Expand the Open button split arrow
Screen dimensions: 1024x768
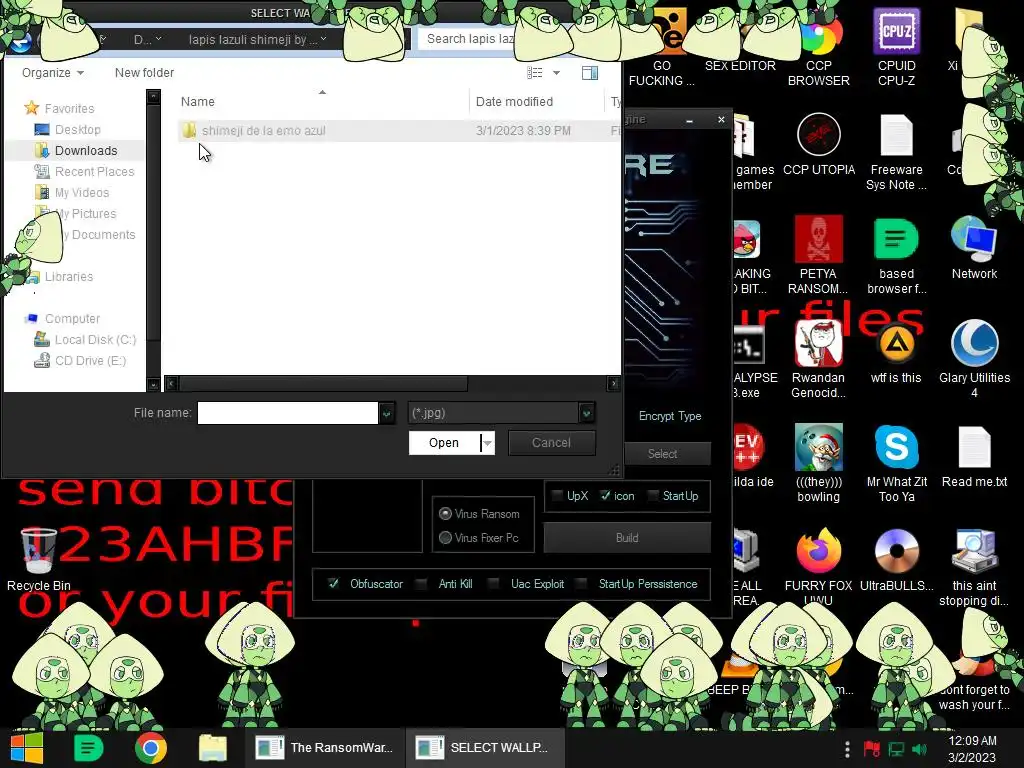(488, 443)
